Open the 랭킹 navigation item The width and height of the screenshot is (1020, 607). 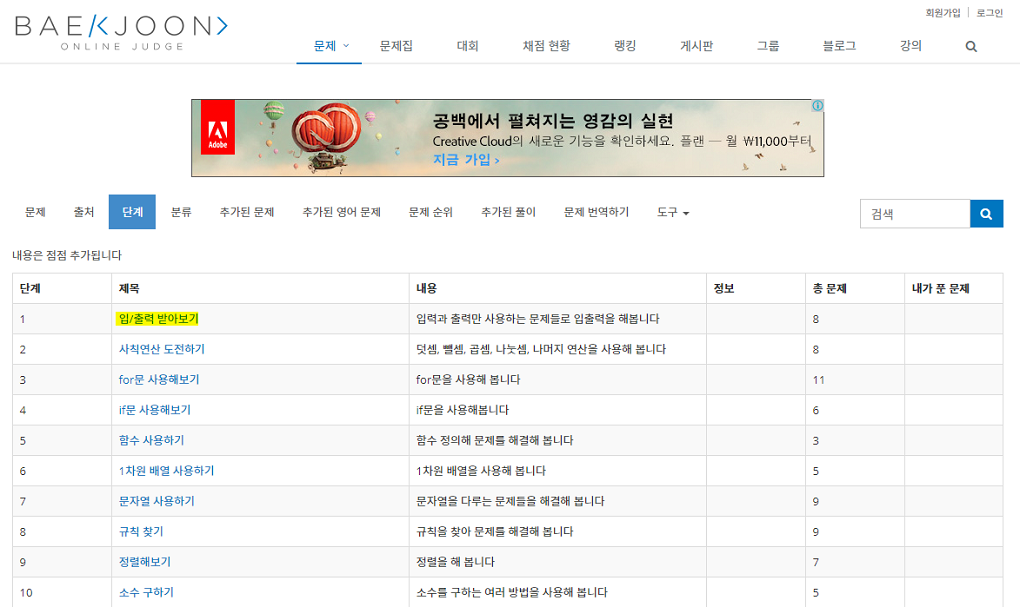(x=624, y=46)
